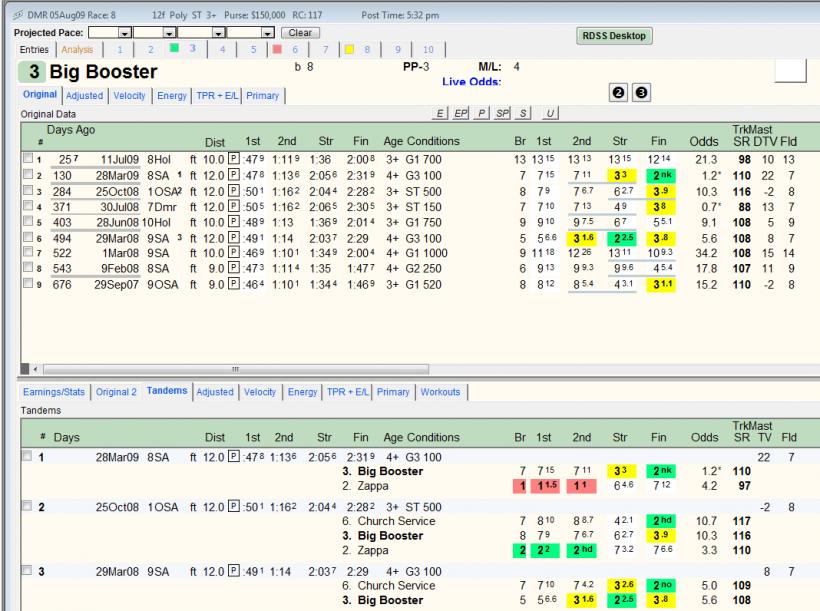Click Church Service in Tandem 2
820x611 pixels.
(396, 521)
